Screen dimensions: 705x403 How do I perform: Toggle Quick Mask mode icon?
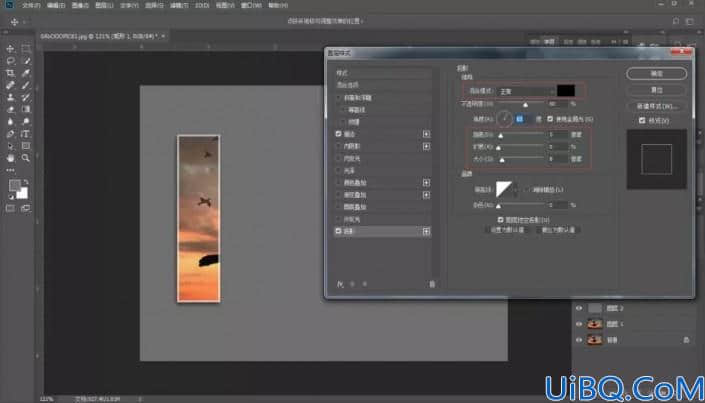[x=10, y=208]
